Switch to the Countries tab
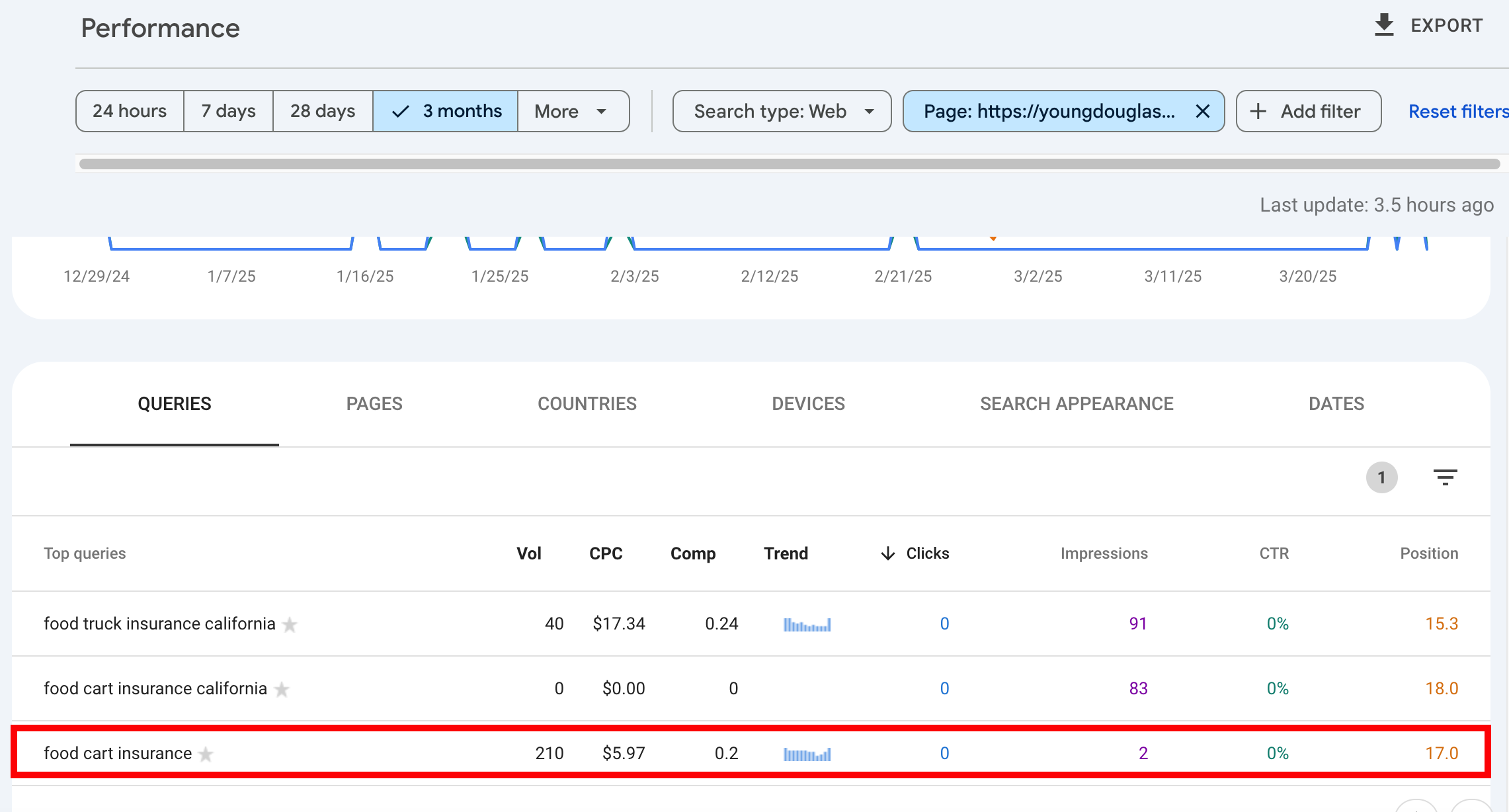Viewport: 1509px width, 812px height. [587, 403]
